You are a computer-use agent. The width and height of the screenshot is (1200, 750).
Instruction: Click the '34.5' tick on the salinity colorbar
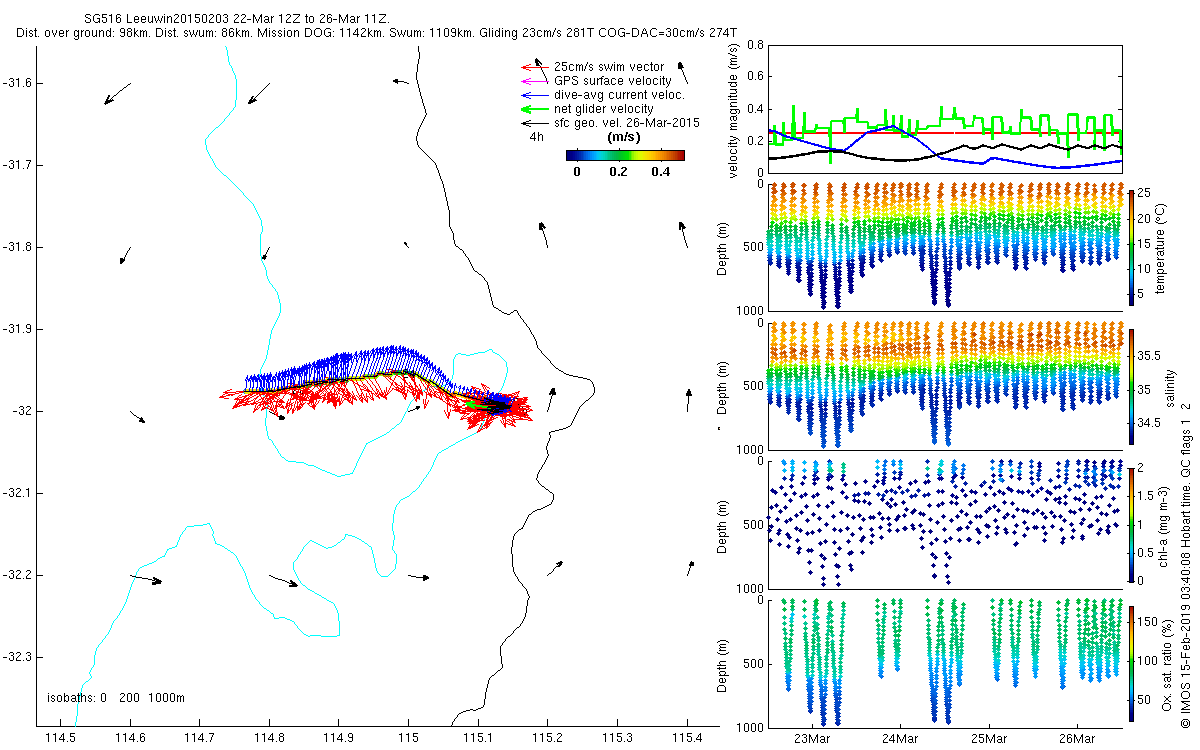1149,423
